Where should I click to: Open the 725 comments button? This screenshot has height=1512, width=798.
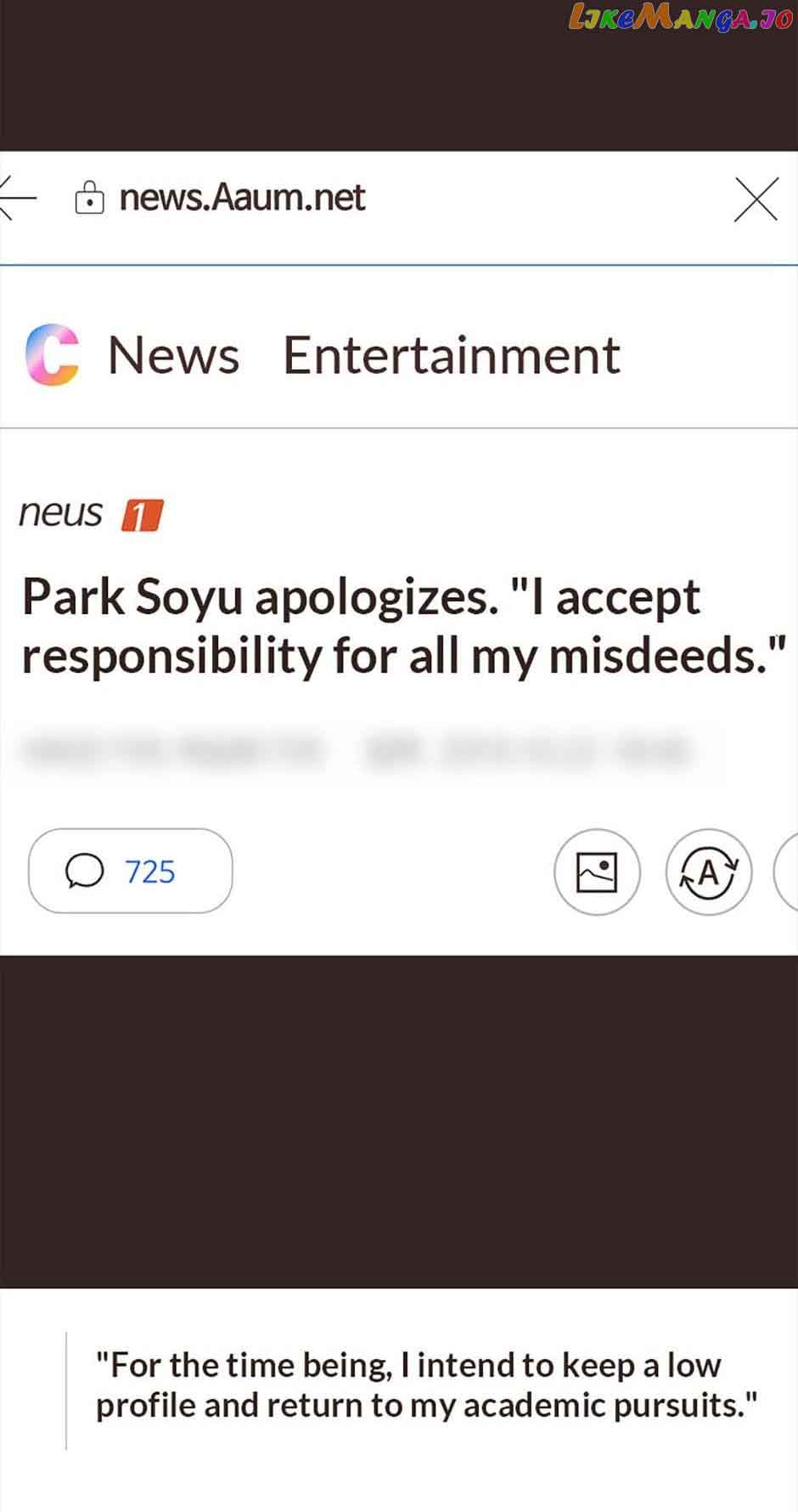130,871
